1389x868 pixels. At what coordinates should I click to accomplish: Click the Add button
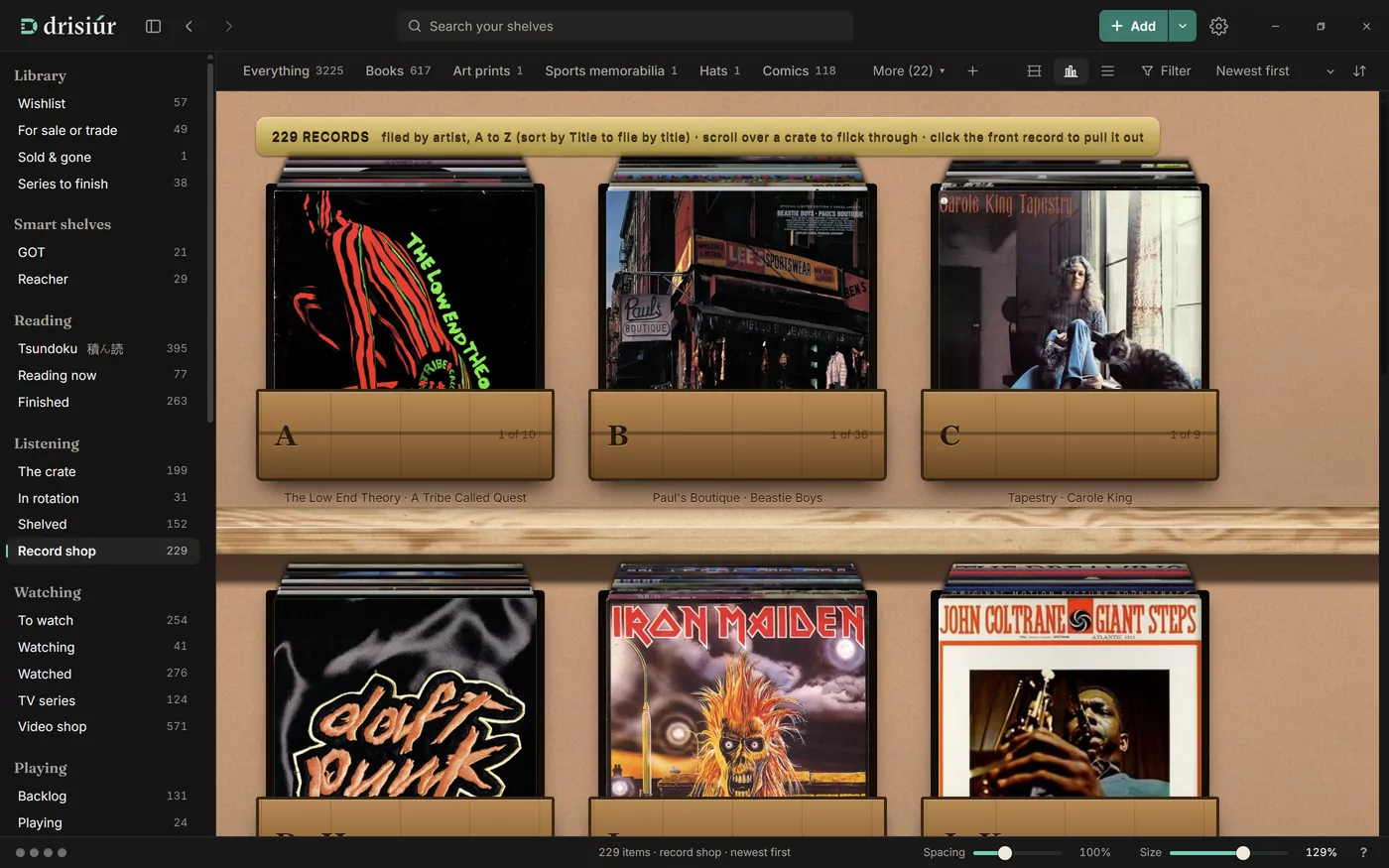[1134, 26]
